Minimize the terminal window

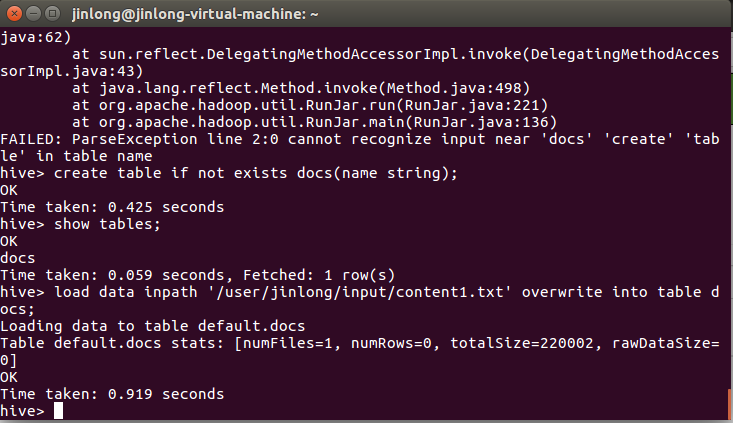[32, 14]
